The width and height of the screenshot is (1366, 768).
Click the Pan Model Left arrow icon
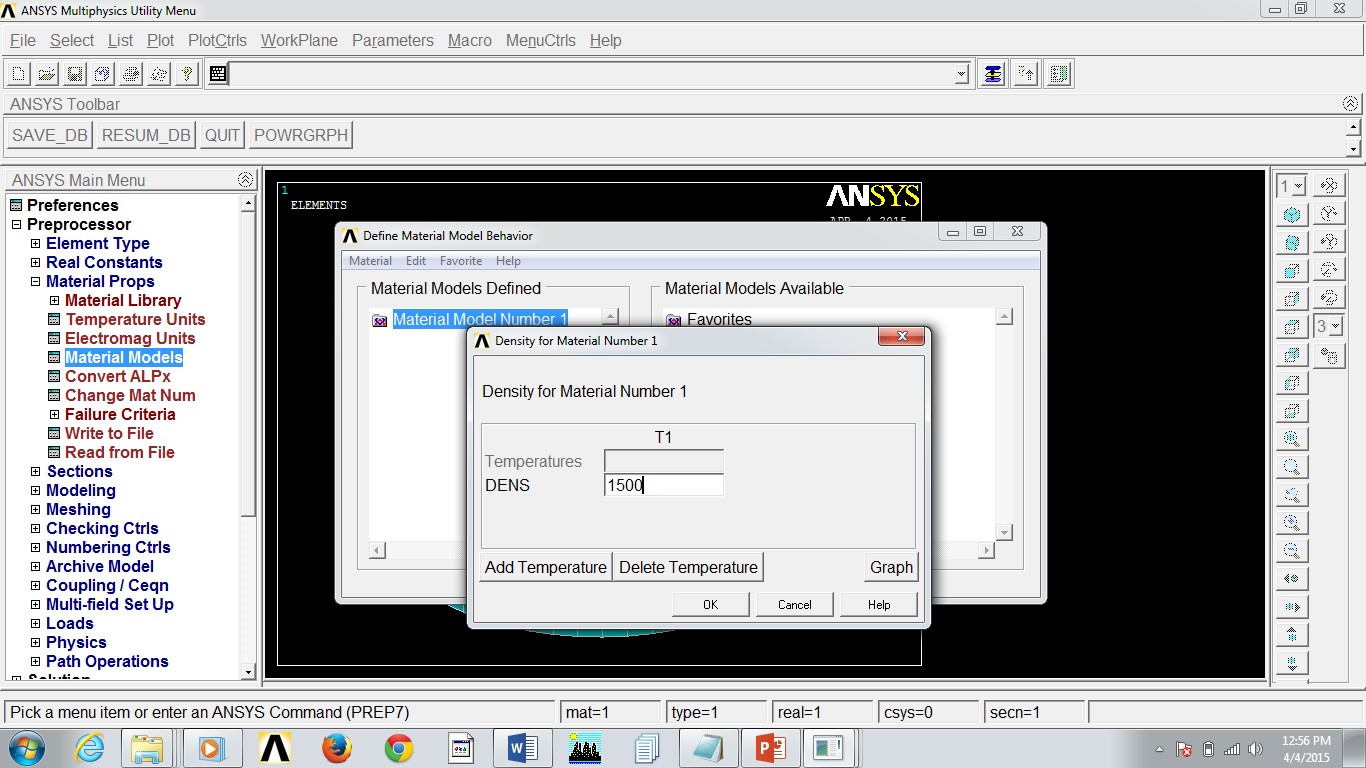1292,578
